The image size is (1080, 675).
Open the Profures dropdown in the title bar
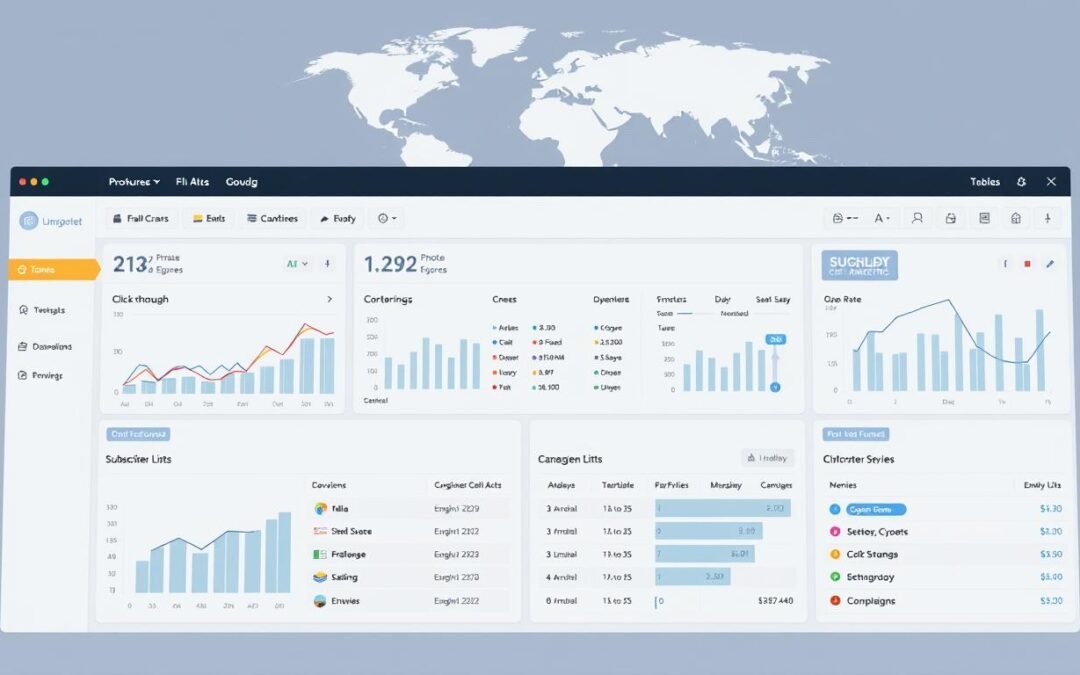coord(134,182)
